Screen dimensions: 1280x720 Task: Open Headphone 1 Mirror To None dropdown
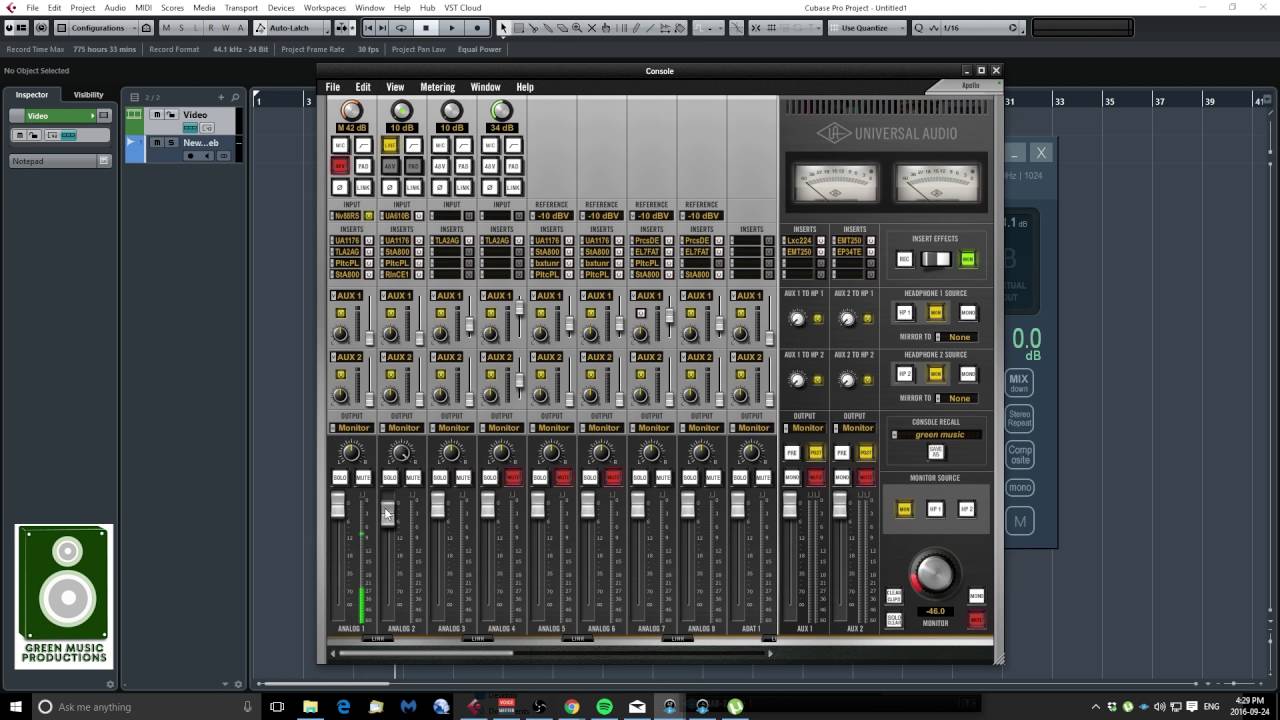point(956,337)
